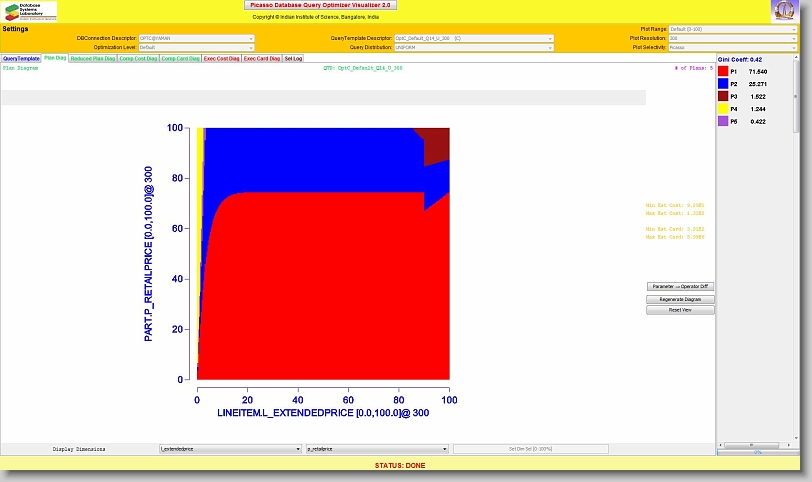Switch to the Exec Cost Diag tab

click(221, 59)
